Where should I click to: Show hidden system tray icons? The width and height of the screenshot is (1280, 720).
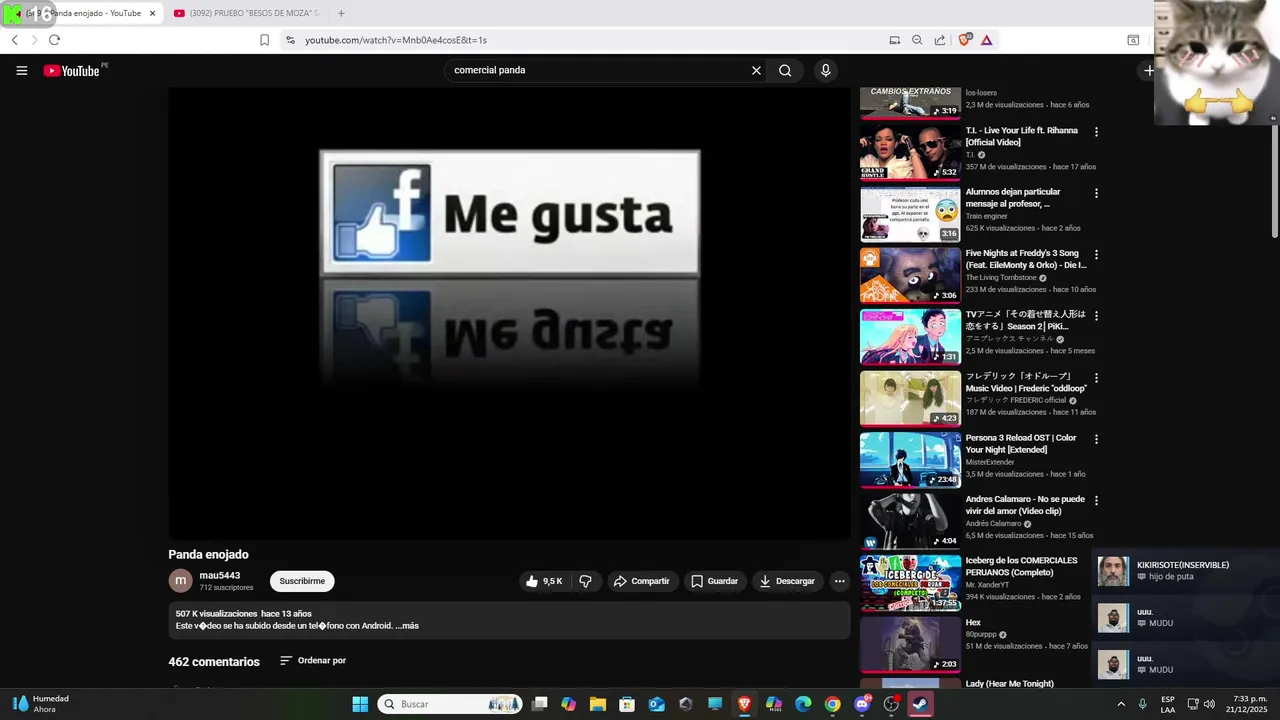point(1121,704)
